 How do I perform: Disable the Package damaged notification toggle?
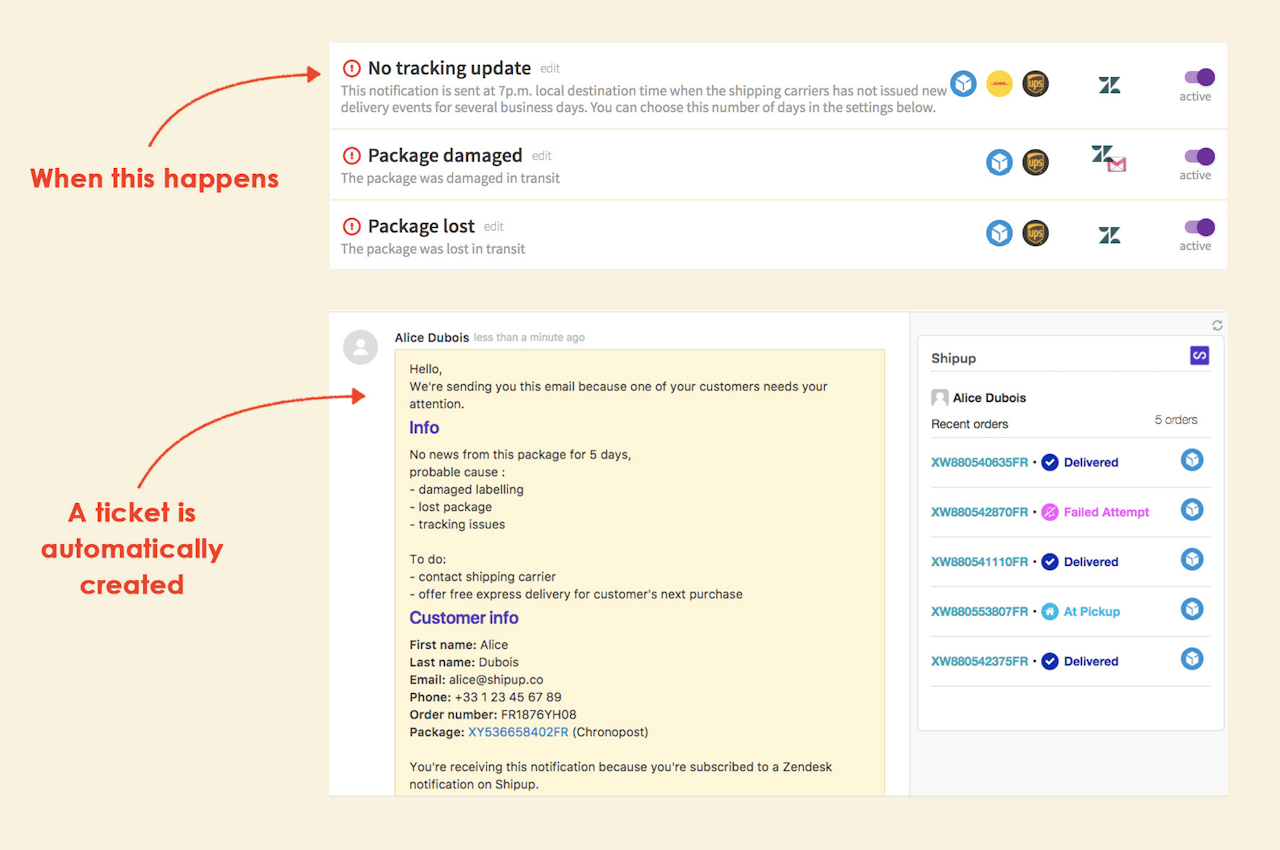pyautogui.click(x=1199, y=156)
